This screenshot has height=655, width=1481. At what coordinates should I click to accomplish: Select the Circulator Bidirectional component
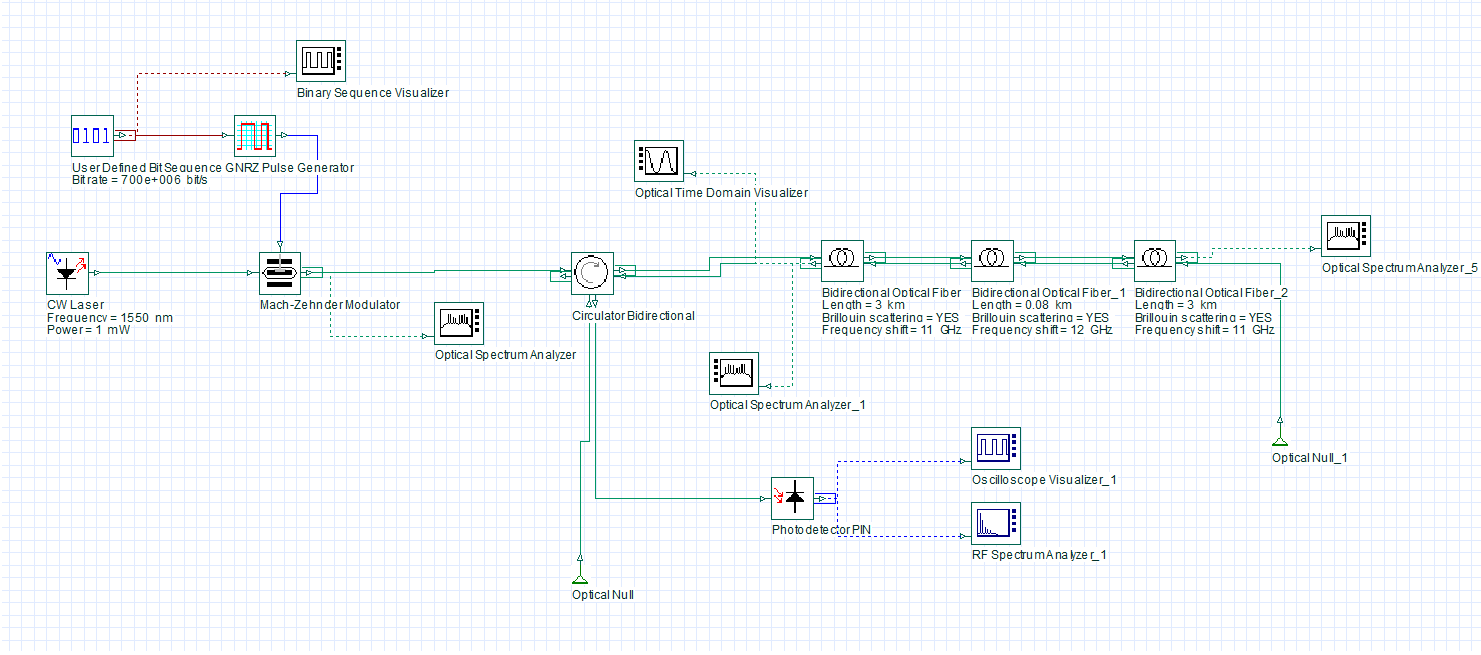pyautogui.click(x=591, y=271)
